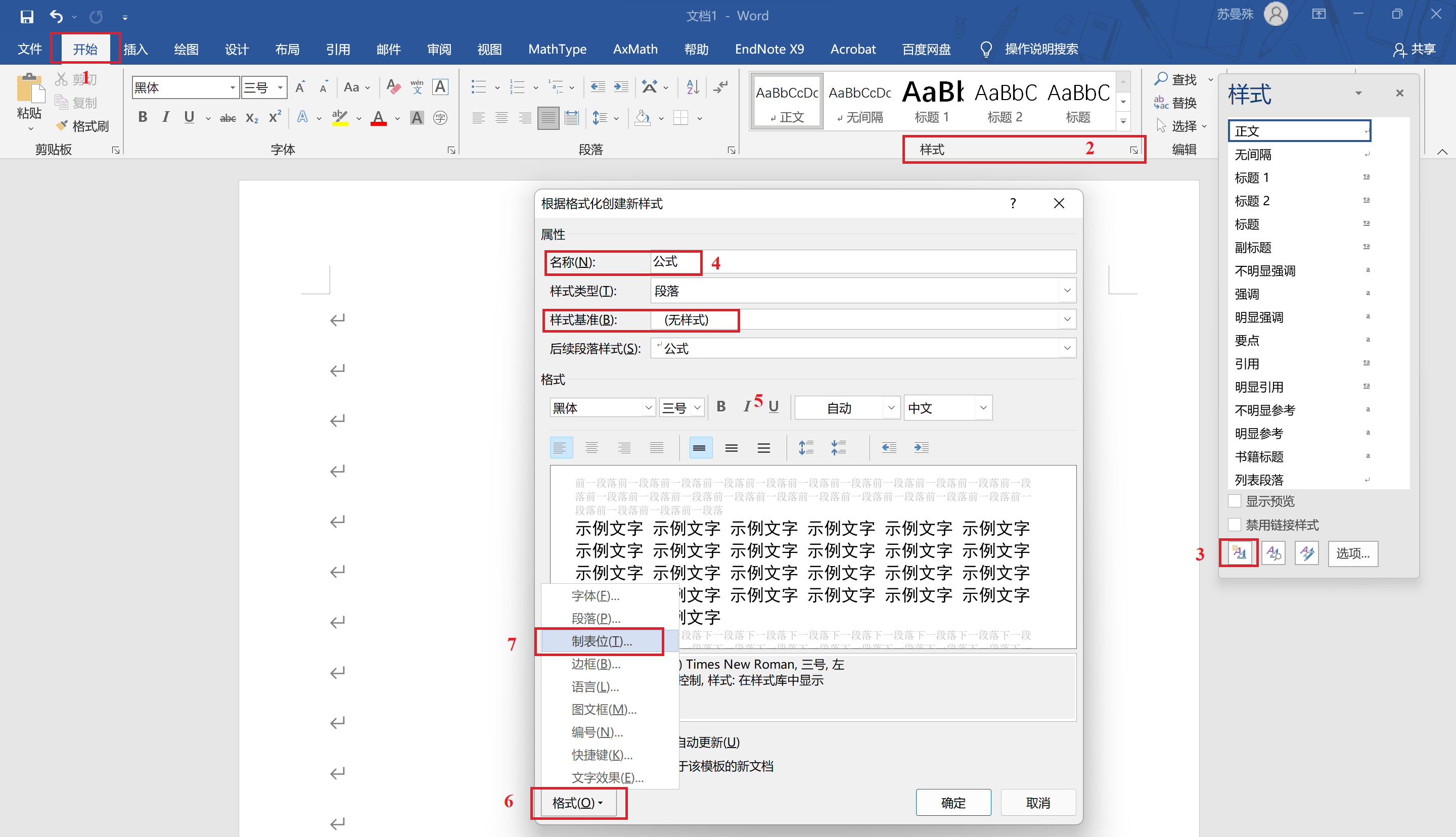Check the 禁用链接样式 checkbox

(1234, 524)
